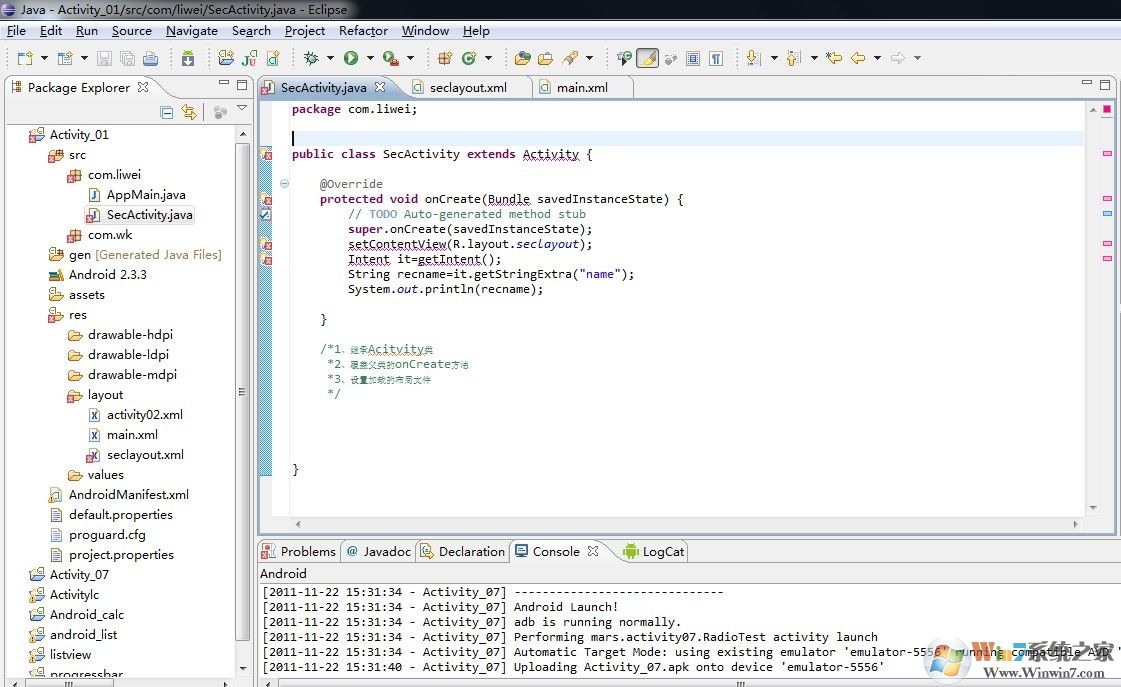This screenshot has height=687, width=1121.
Task: Open the Android SDK Manager icon
Action: coord(187,59)
